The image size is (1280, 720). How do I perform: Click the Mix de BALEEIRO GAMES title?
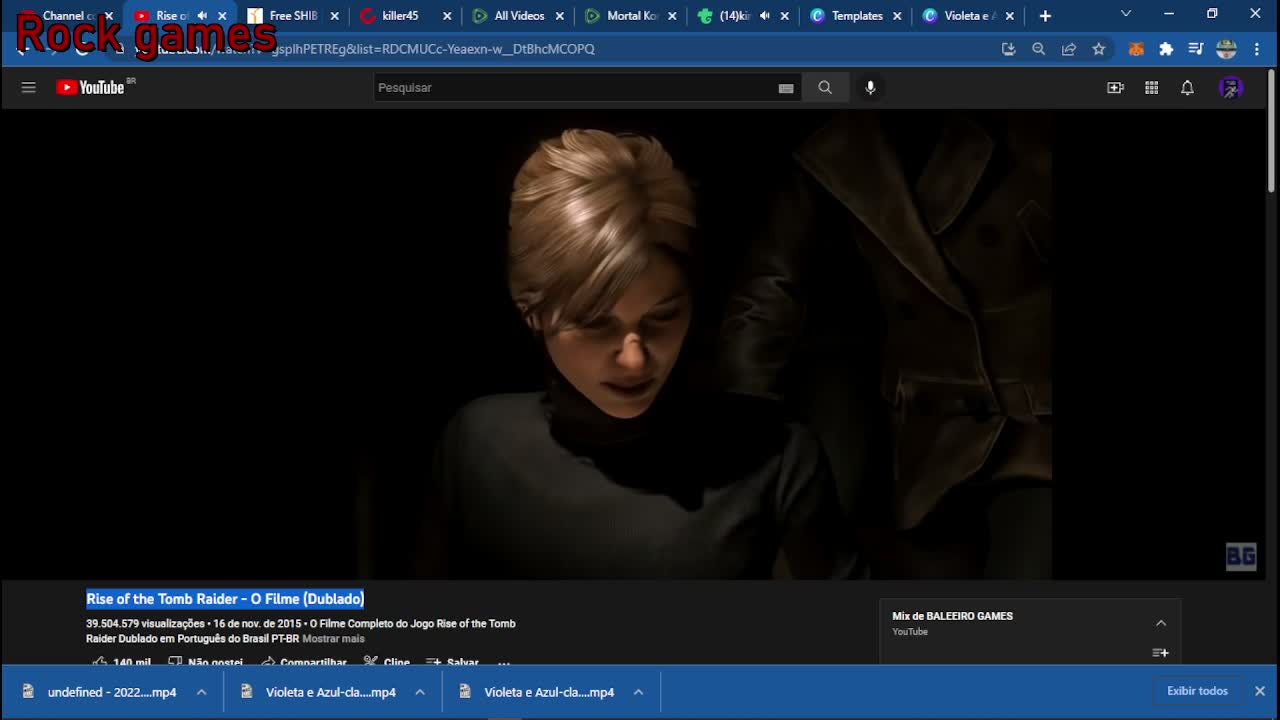pos(953,616)
